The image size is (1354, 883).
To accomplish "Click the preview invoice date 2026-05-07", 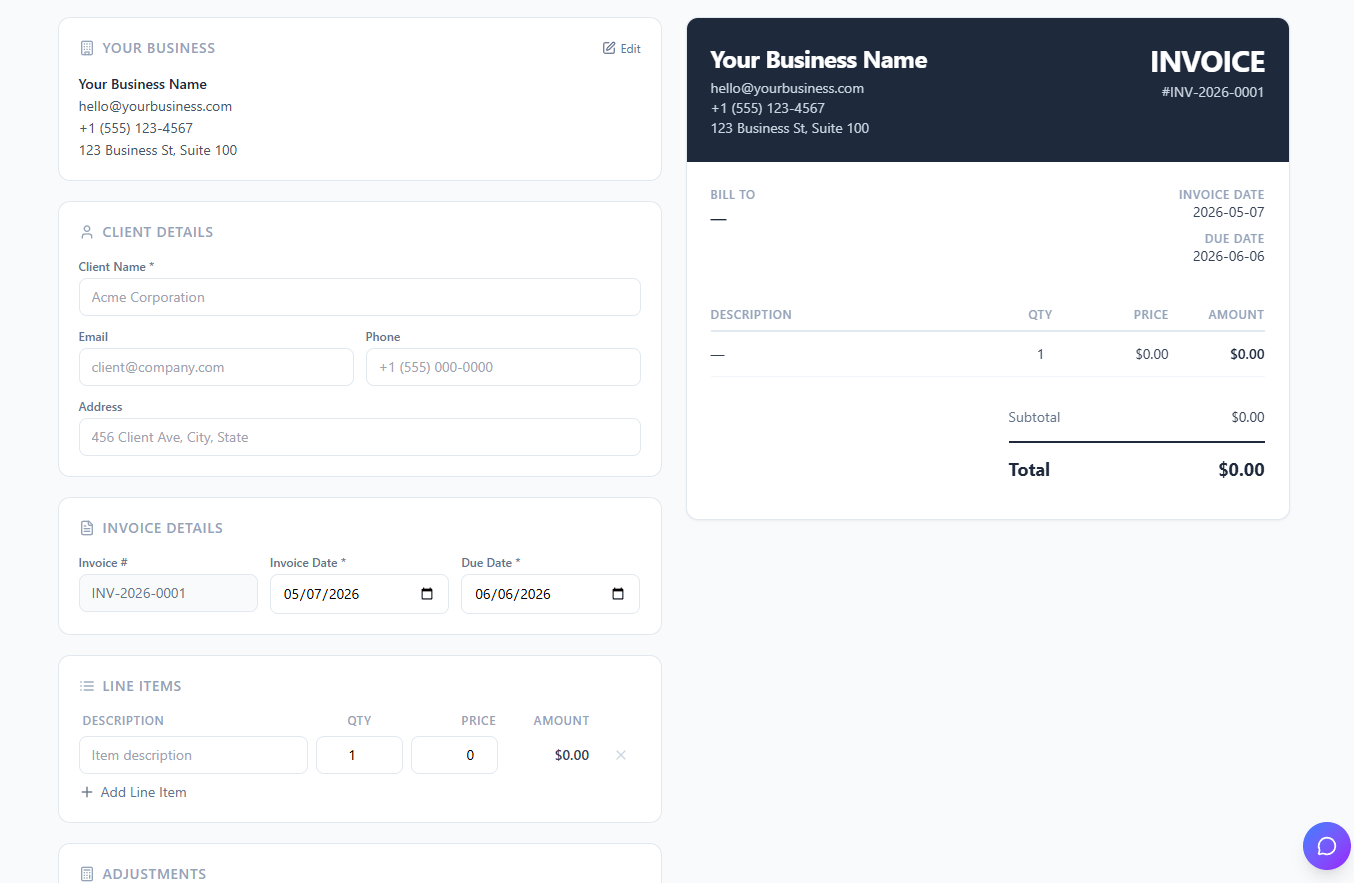I will pyautogui.click(x=1229, y=212).
